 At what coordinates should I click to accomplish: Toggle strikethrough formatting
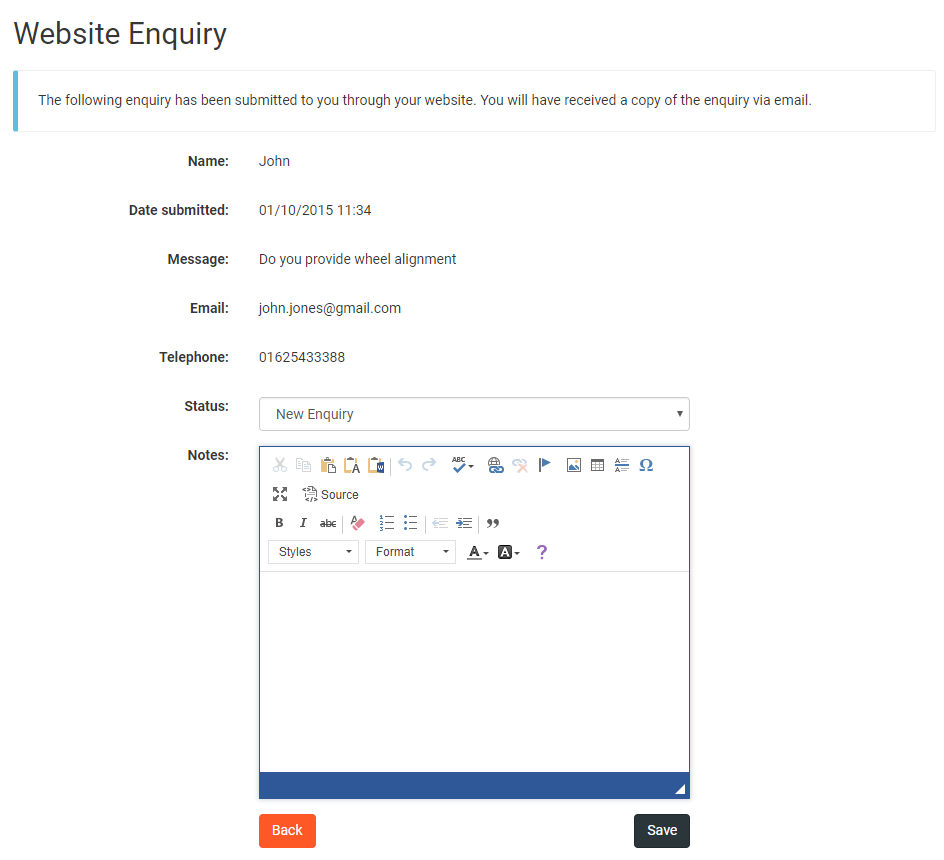pos(328,523)
